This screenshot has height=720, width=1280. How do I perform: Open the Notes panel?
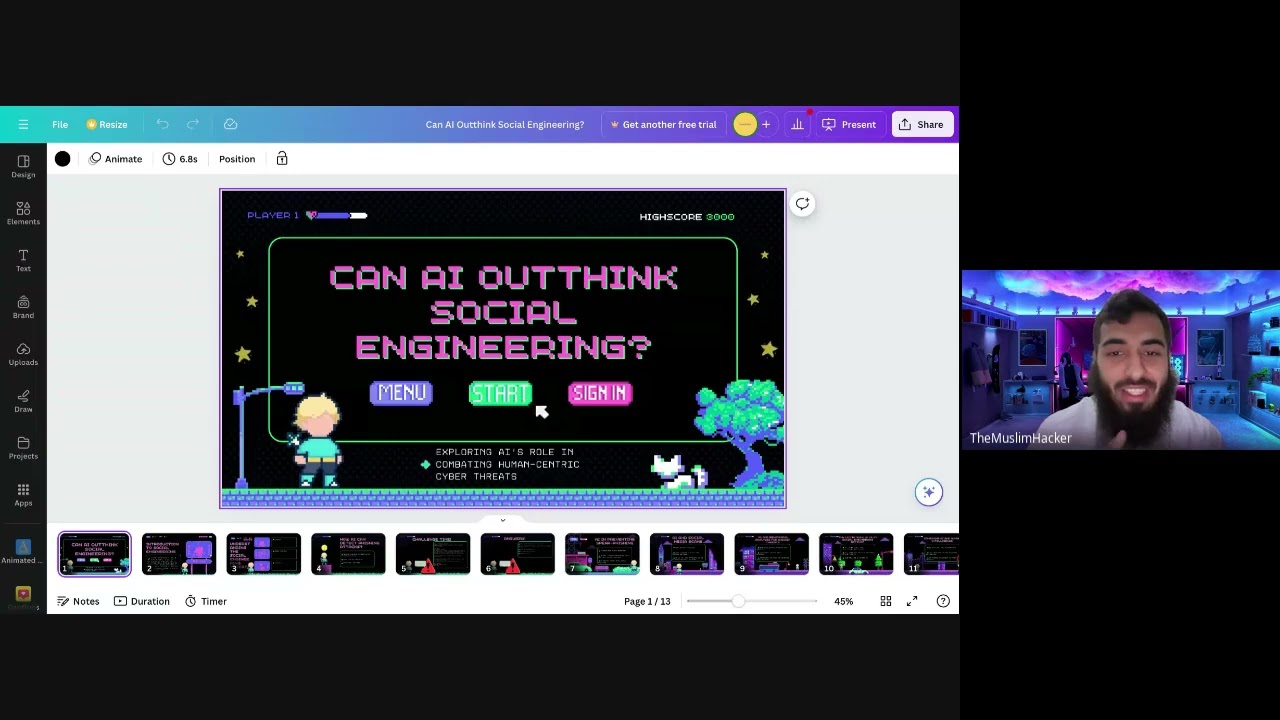coord(78,601)
